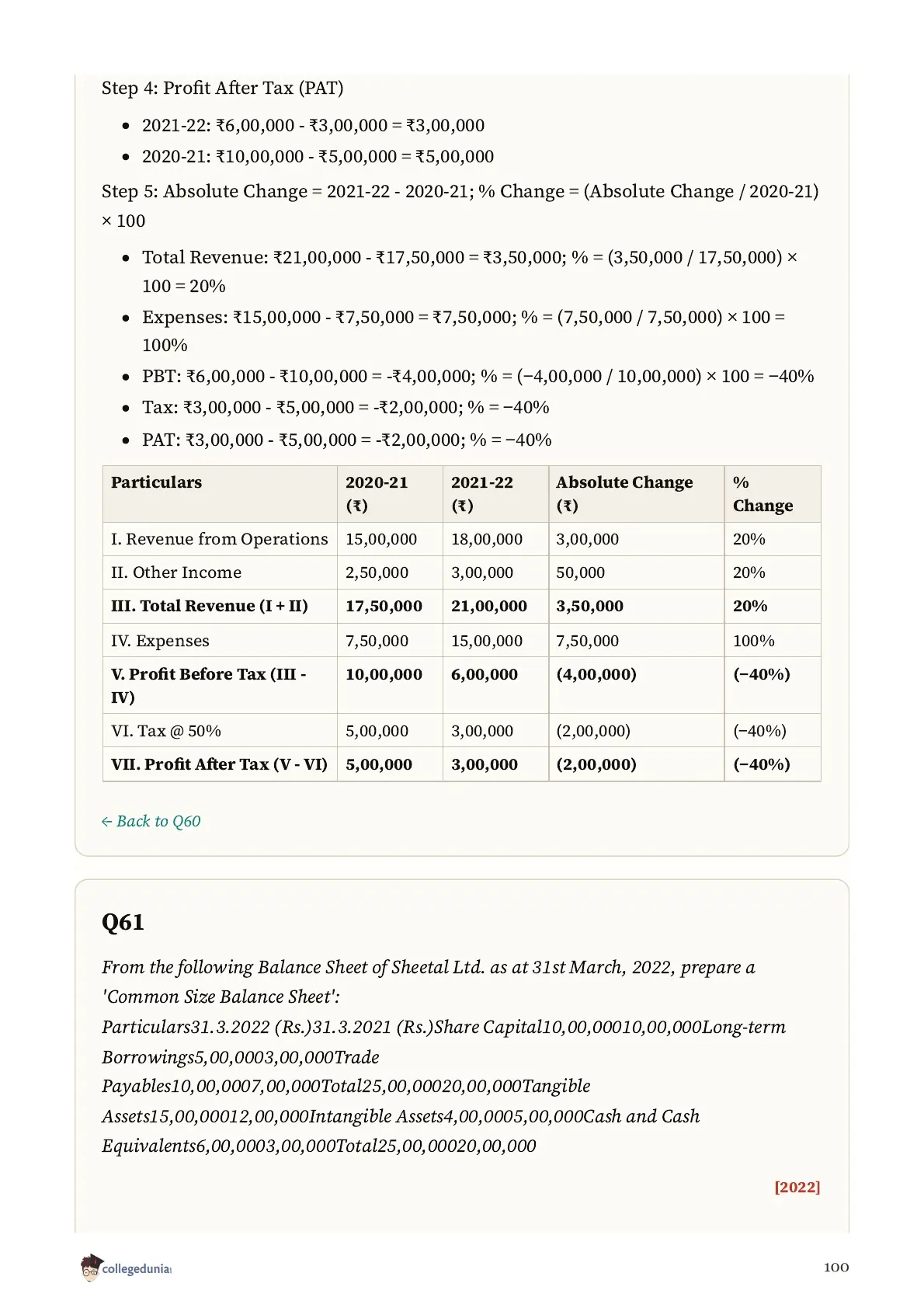
Task: Click Profit After Tax (V - VI) row
Action: (462, 764)
